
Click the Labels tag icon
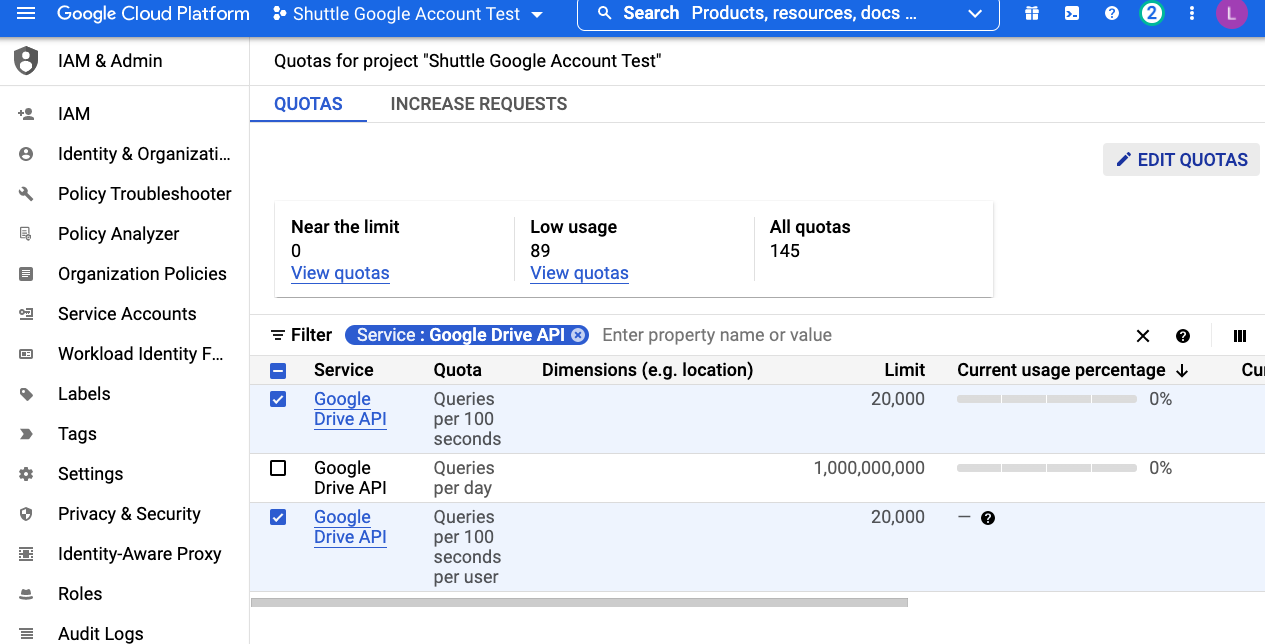26,394
